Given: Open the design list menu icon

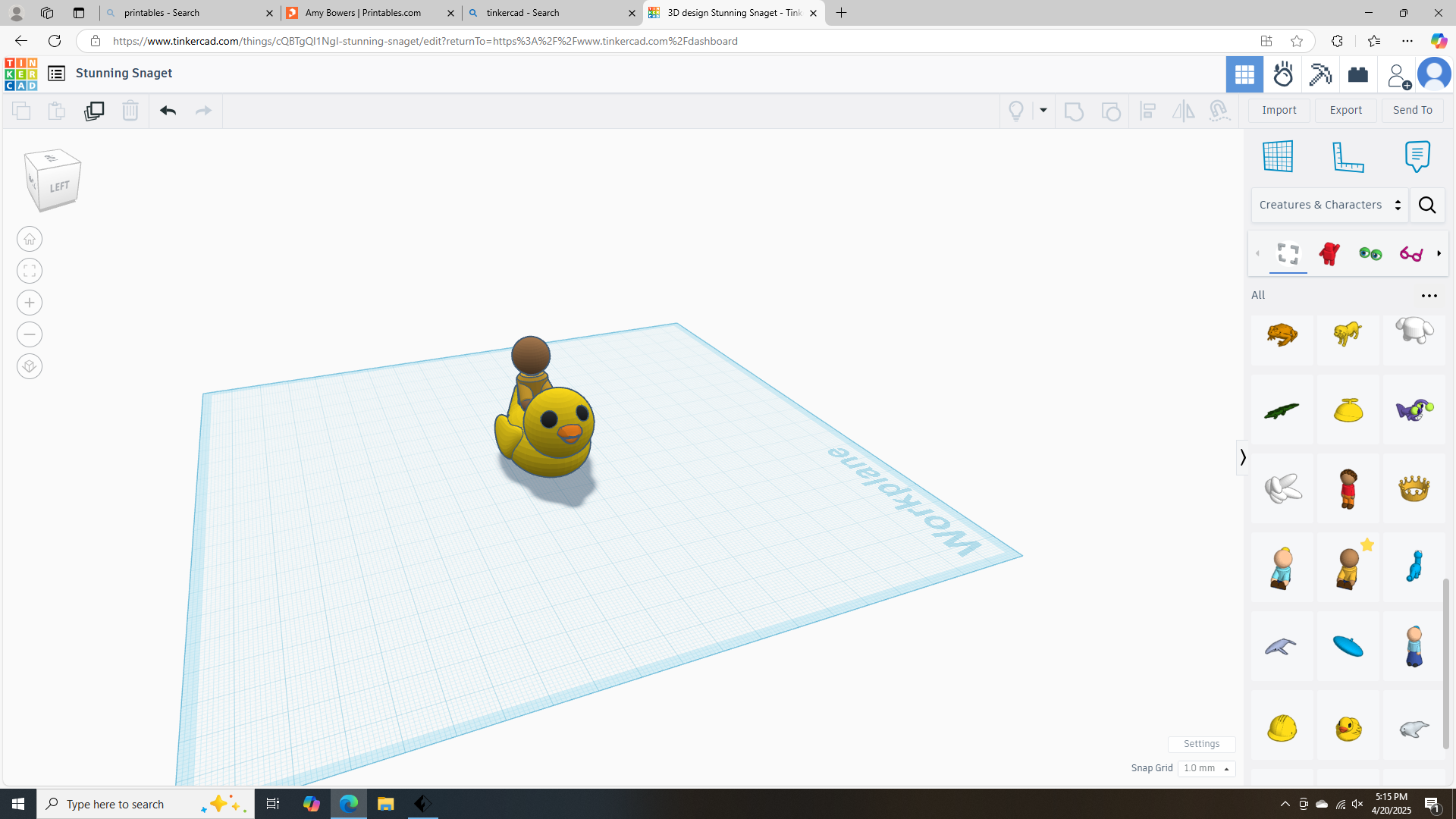Looking at the screenshot, I should click(x=56, y=73).
